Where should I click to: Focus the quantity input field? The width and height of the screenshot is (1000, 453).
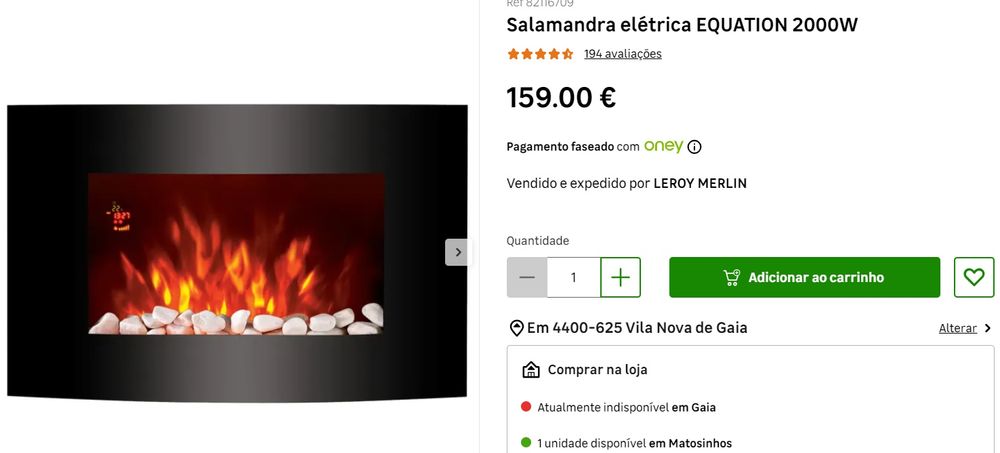click(x=573, y=277)
